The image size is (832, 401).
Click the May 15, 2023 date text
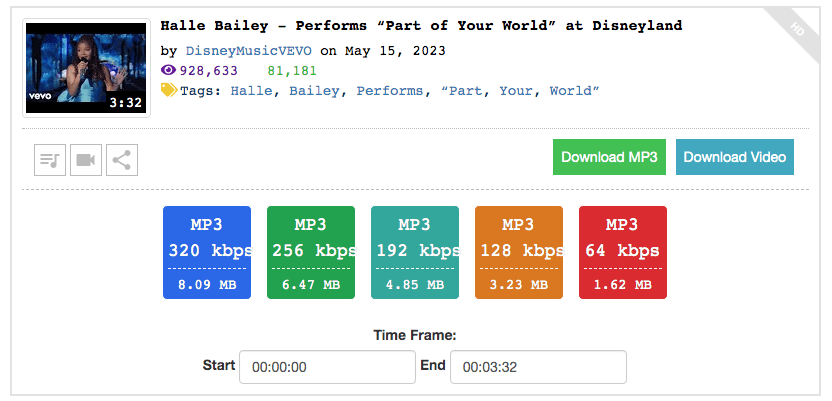(395, 51)
